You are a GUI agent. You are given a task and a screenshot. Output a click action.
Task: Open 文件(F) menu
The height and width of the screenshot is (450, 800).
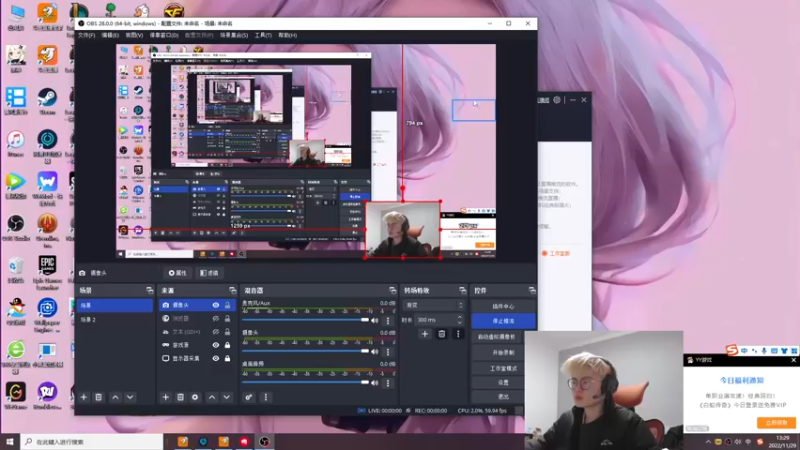tap(86, 35)
